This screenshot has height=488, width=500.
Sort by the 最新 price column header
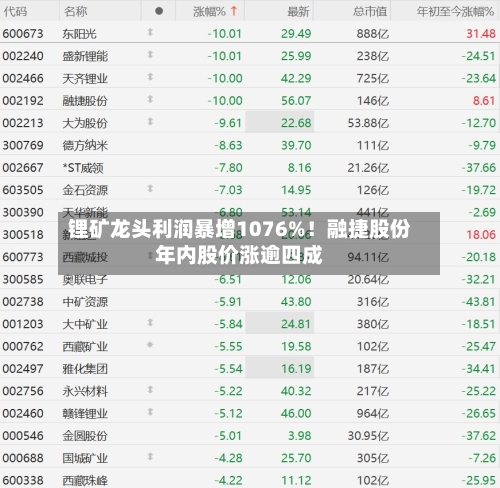click(x=298, y=12)
